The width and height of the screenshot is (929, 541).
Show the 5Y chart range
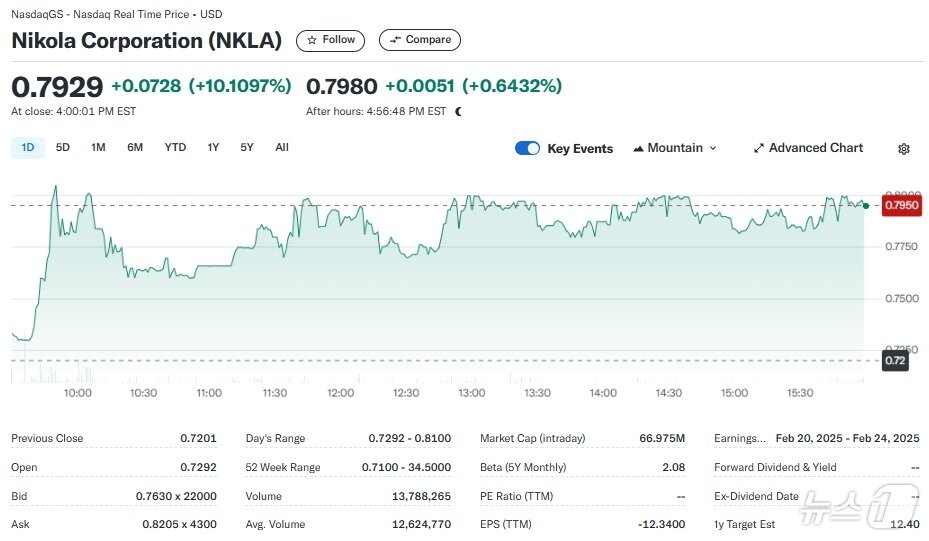tap(247, 148)
